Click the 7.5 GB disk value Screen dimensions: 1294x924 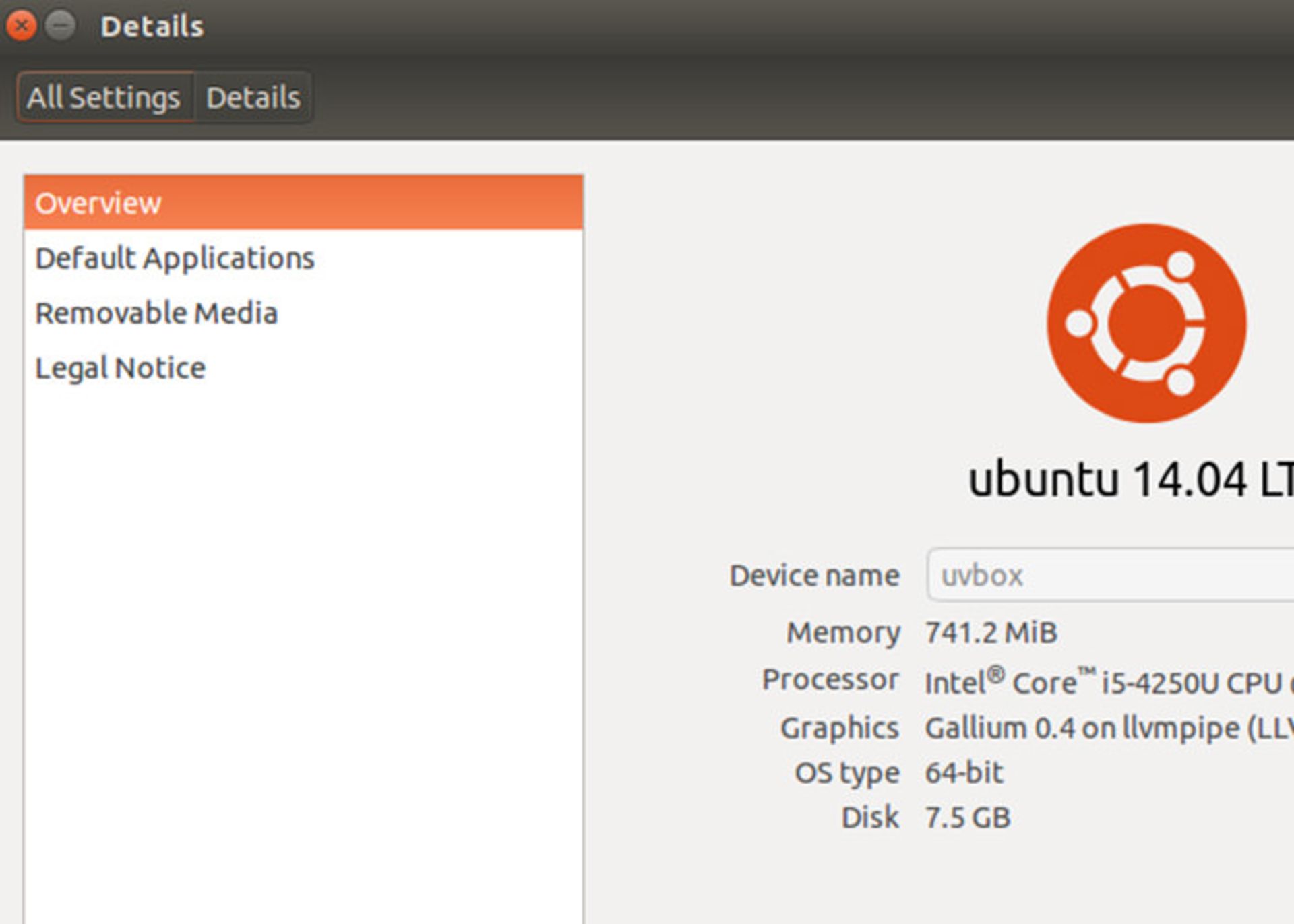(x=967, y=818)
